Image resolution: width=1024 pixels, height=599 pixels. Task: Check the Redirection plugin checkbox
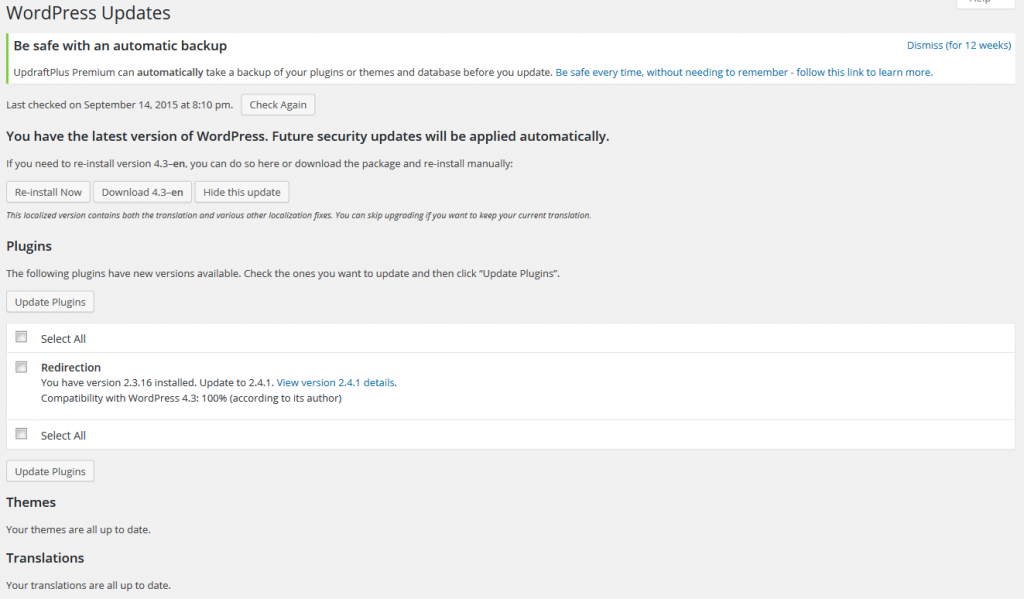(21, 366)
